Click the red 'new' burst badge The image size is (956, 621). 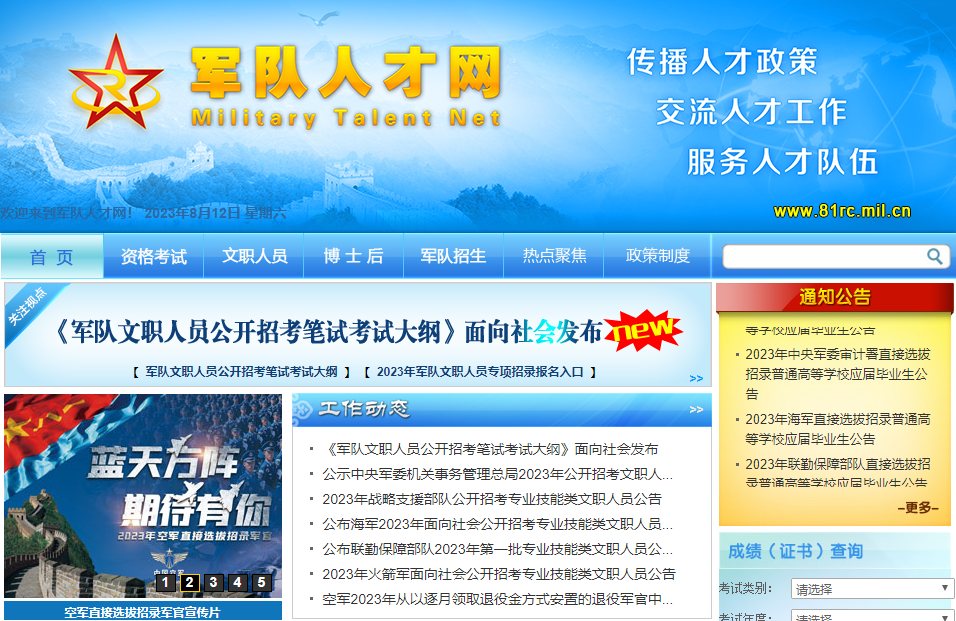644,330
